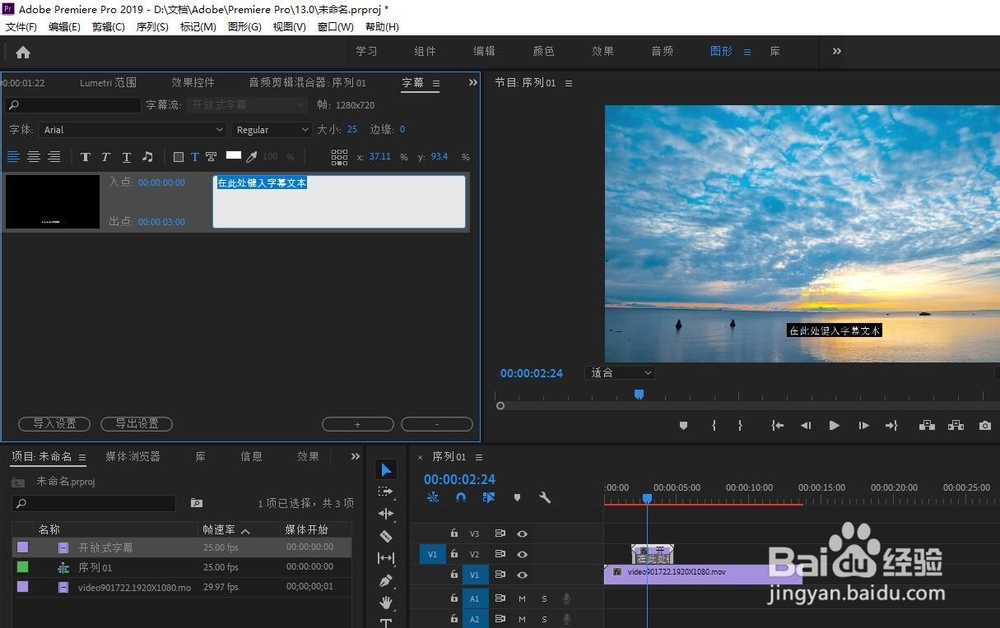Open the 适合 zoom level dropdown
The height and width of the screenshot is (628, 1000).
(x=620, y=371)
